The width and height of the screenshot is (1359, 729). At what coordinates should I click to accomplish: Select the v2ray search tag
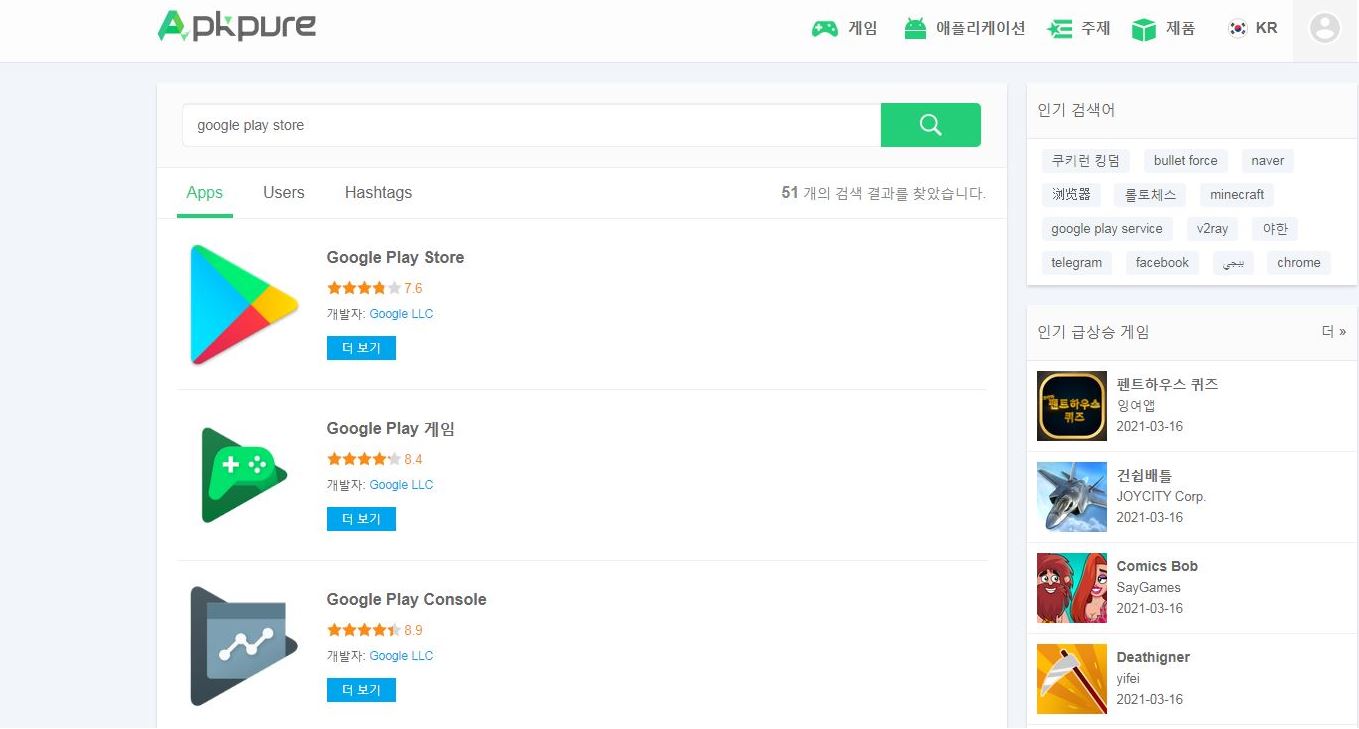tap(1213, 228)
